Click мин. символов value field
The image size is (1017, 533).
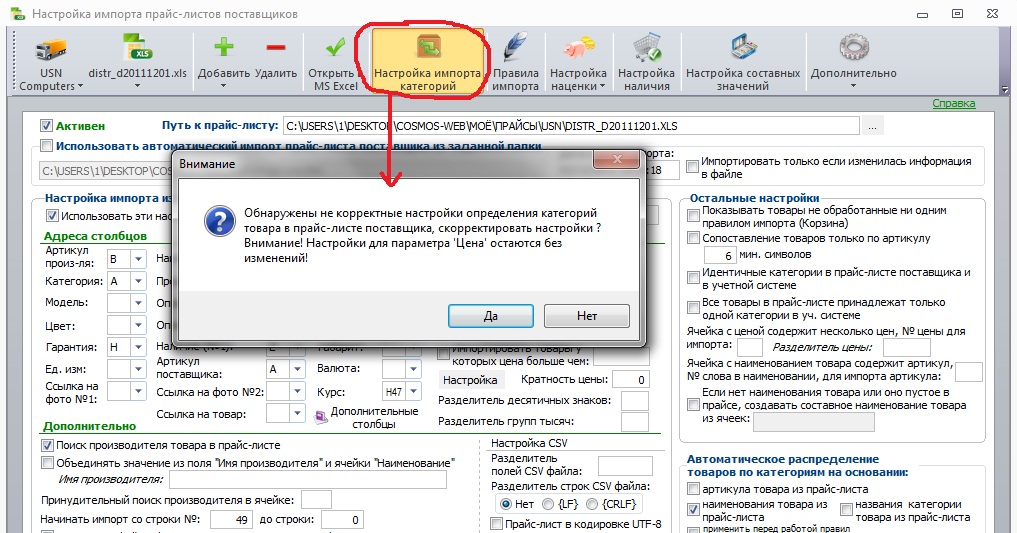click(720, 255)
